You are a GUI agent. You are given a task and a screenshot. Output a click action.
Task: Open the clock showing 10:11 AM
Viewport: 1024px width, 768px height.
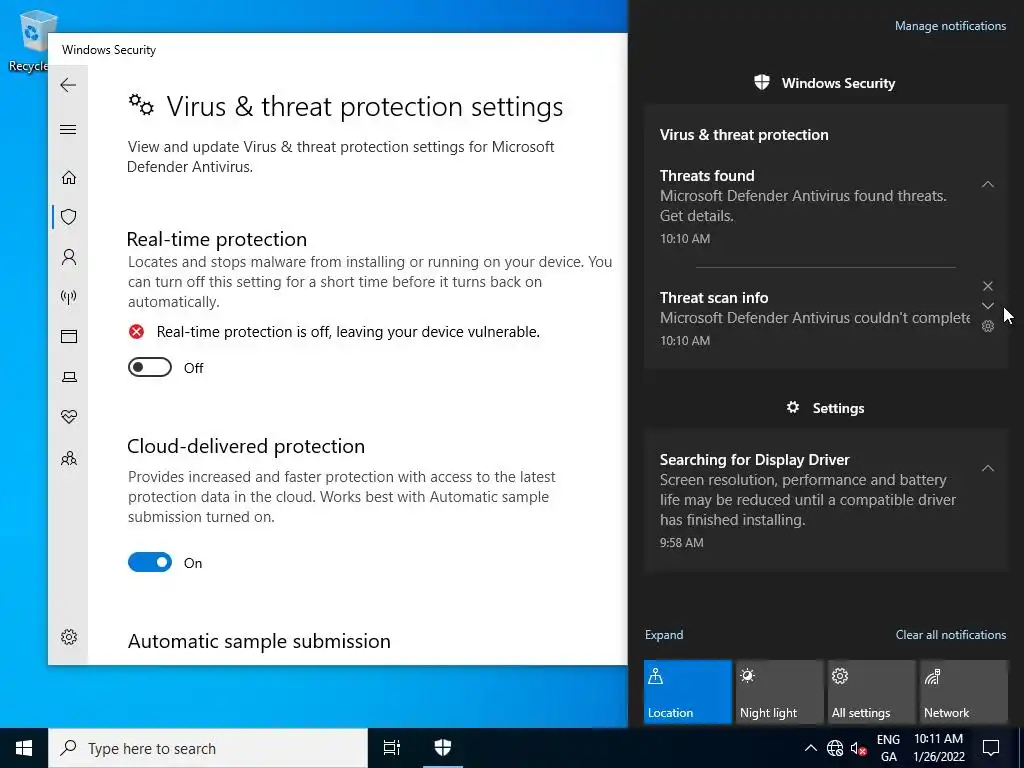point(938,748)
